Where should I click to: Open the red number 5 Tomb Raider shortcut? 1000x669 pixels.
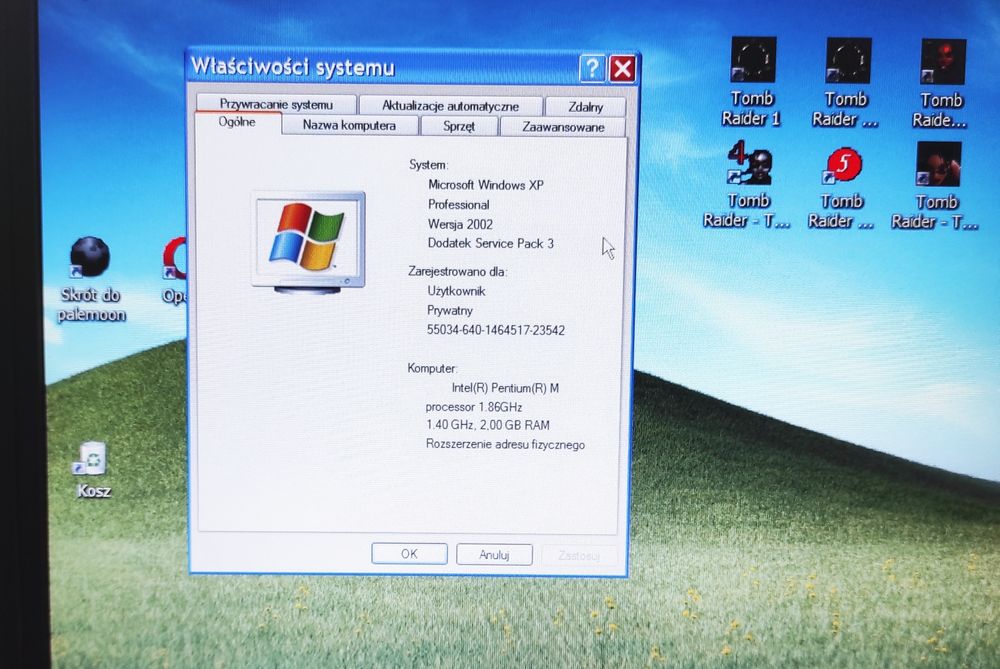point(842,187)
